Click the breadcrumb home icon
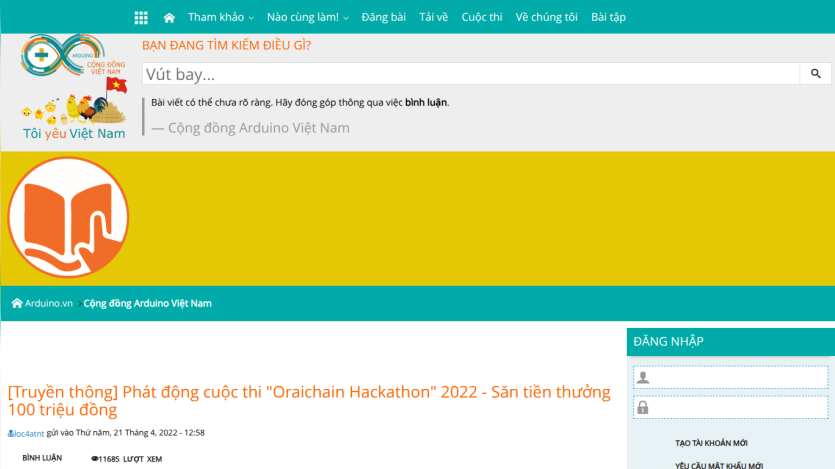Viewport: 835px width, 469px height. click(x=17, y=303)
